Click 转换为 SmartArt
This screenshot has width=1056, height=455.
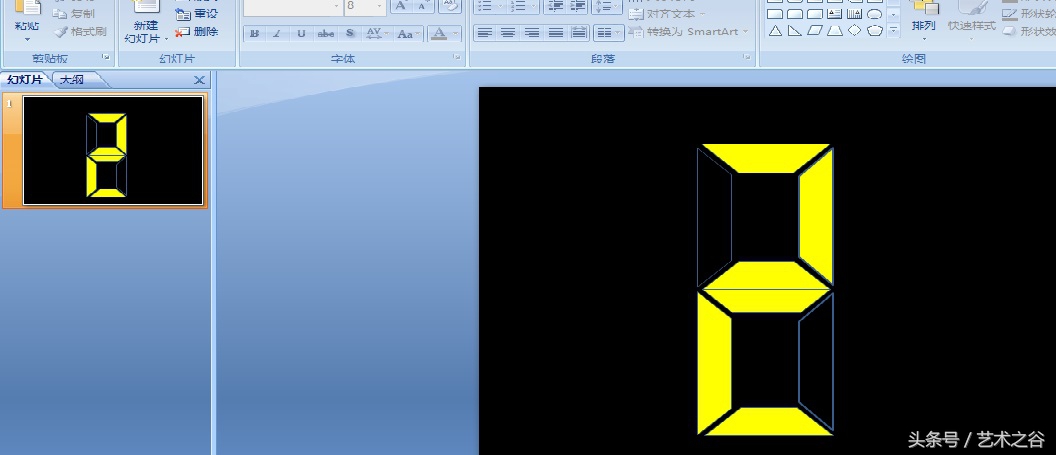click(x=688, y=32)
